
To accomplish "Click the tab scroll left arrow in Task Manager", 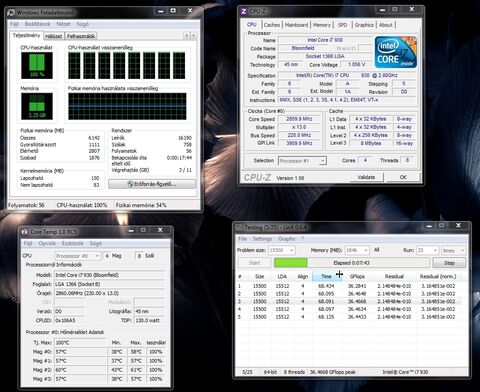I will click(187, 35).
